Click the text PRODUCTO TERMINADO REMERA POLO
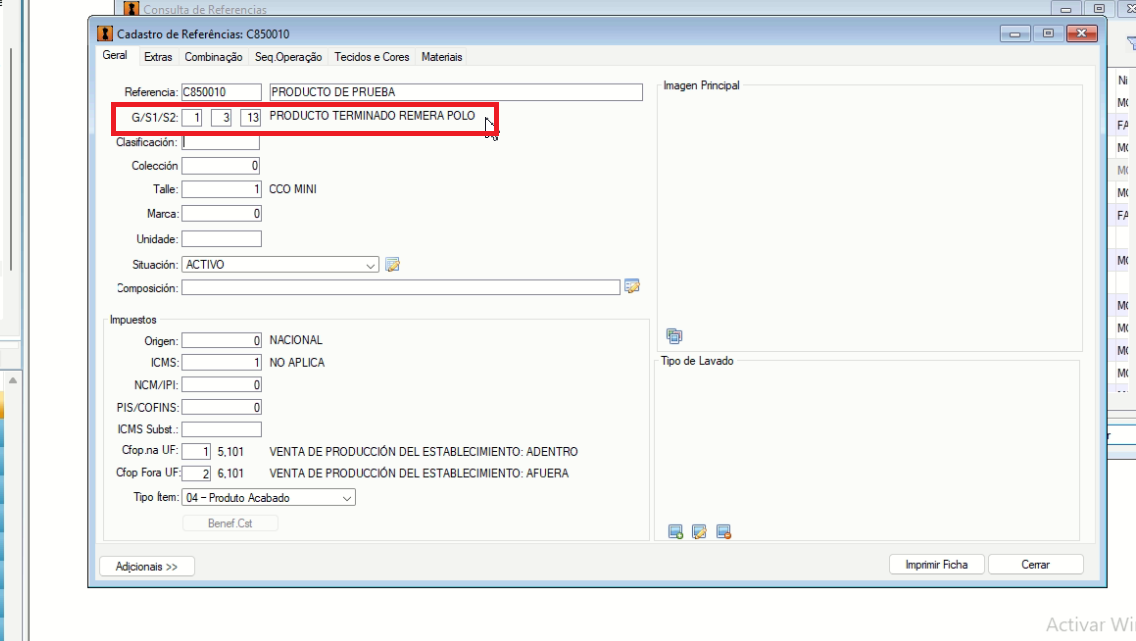The height and width of the screenshot is (641, 1136). click(x=372, y=116)
